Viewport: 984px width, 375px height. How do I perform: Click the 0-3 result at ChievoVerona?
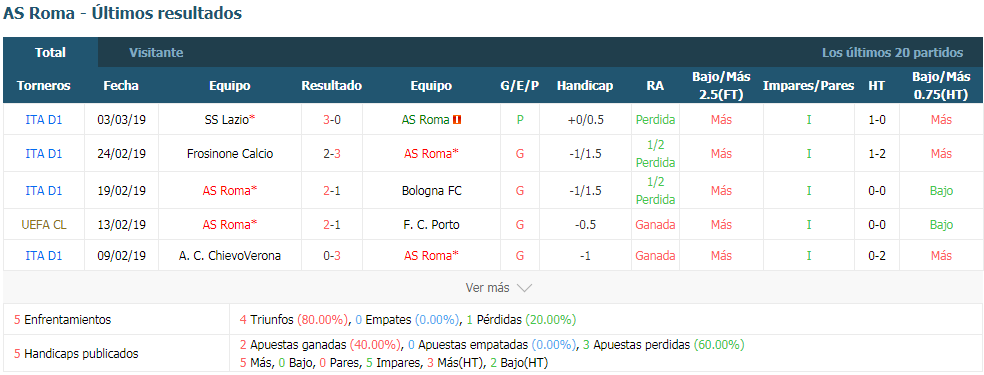pyautogui.click(x=332, y=256)
